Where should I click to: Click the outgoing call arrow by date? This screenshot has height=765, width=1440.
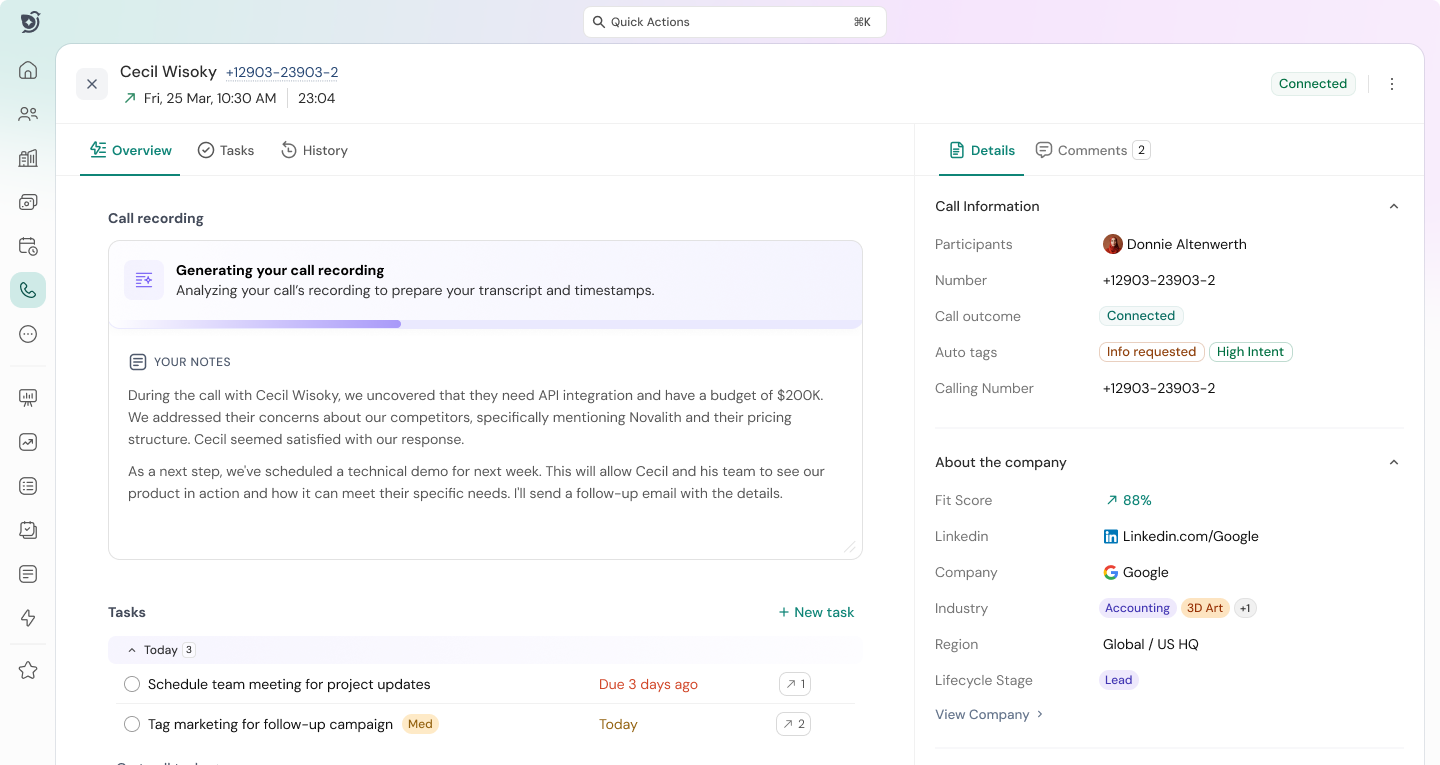click(130, 98)
